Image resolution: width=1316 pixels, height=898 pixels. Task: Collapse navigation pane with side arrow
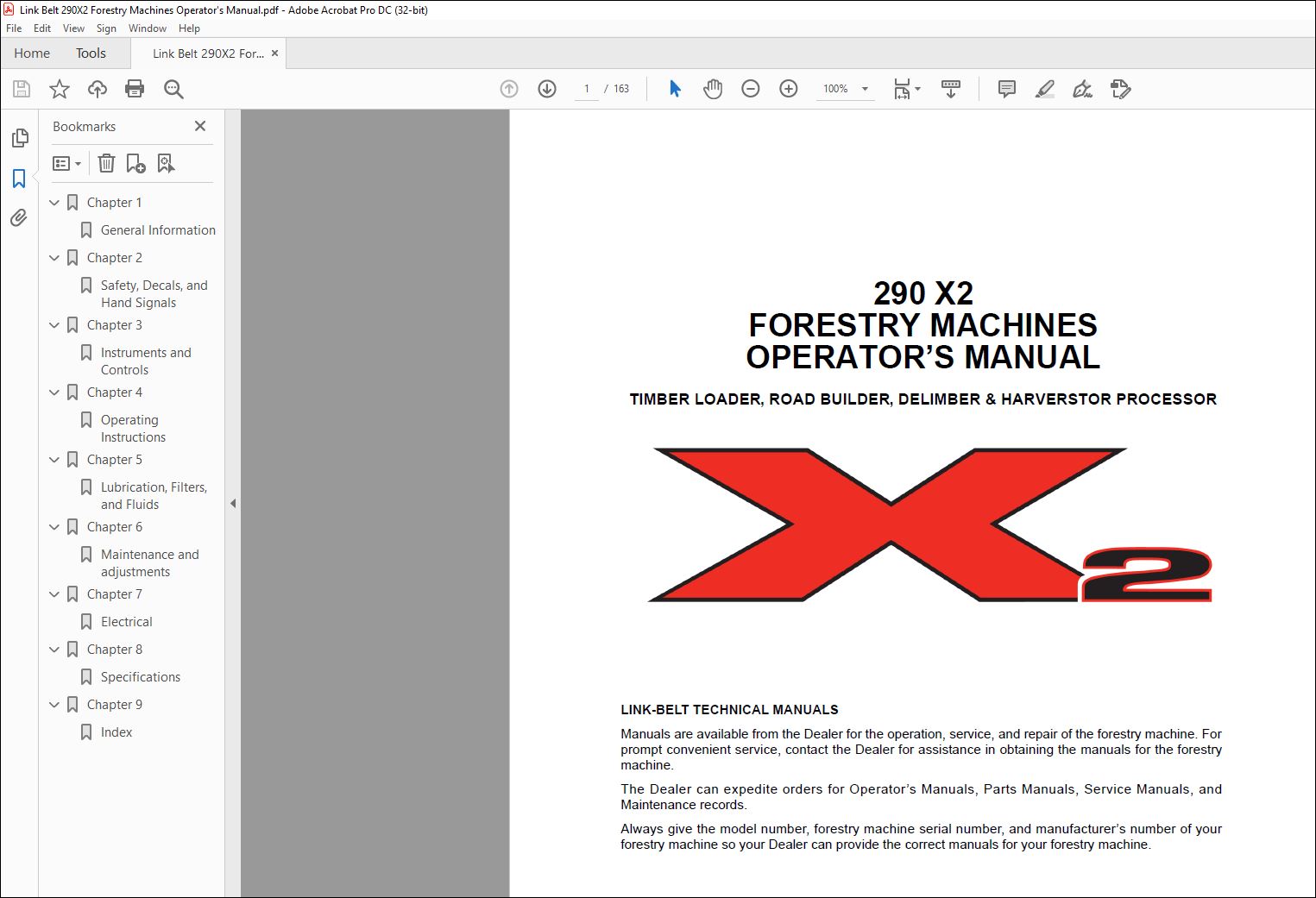coord(233,504)
